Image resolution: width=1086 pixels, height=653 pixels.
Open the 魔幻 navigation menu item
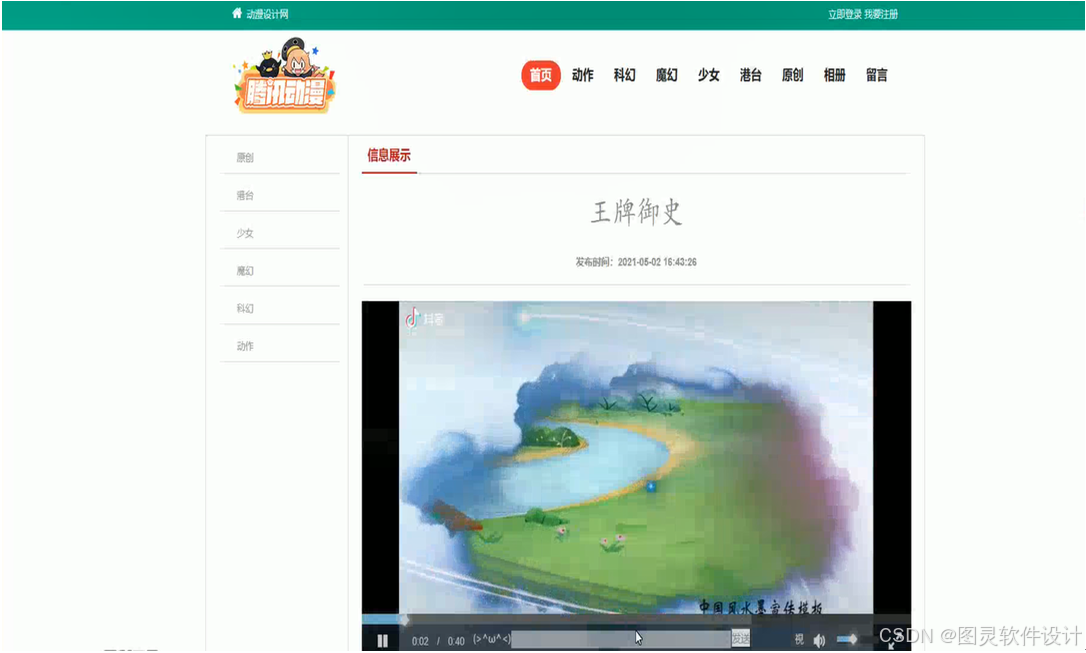click(x=666, y=75)
